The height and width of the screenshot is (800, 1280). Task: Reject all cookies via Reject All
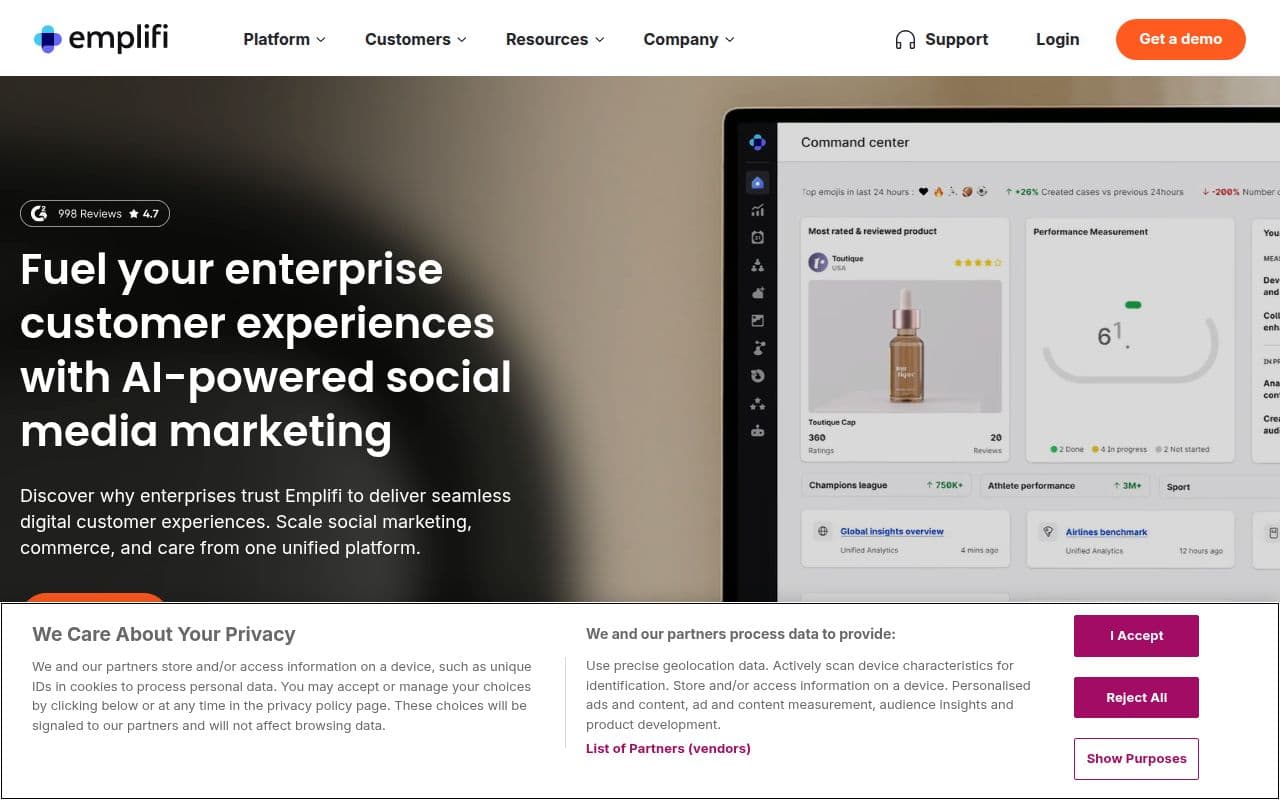[1136, 697]
